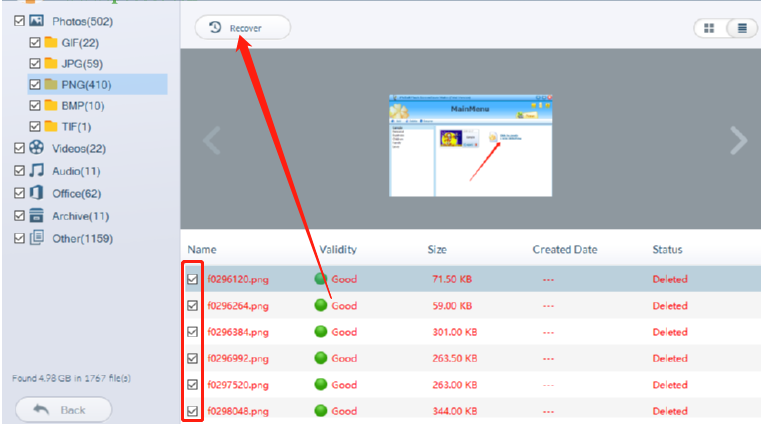
Task: Click the 71.50 KB size cell
Action: click(x=452, y=280)
